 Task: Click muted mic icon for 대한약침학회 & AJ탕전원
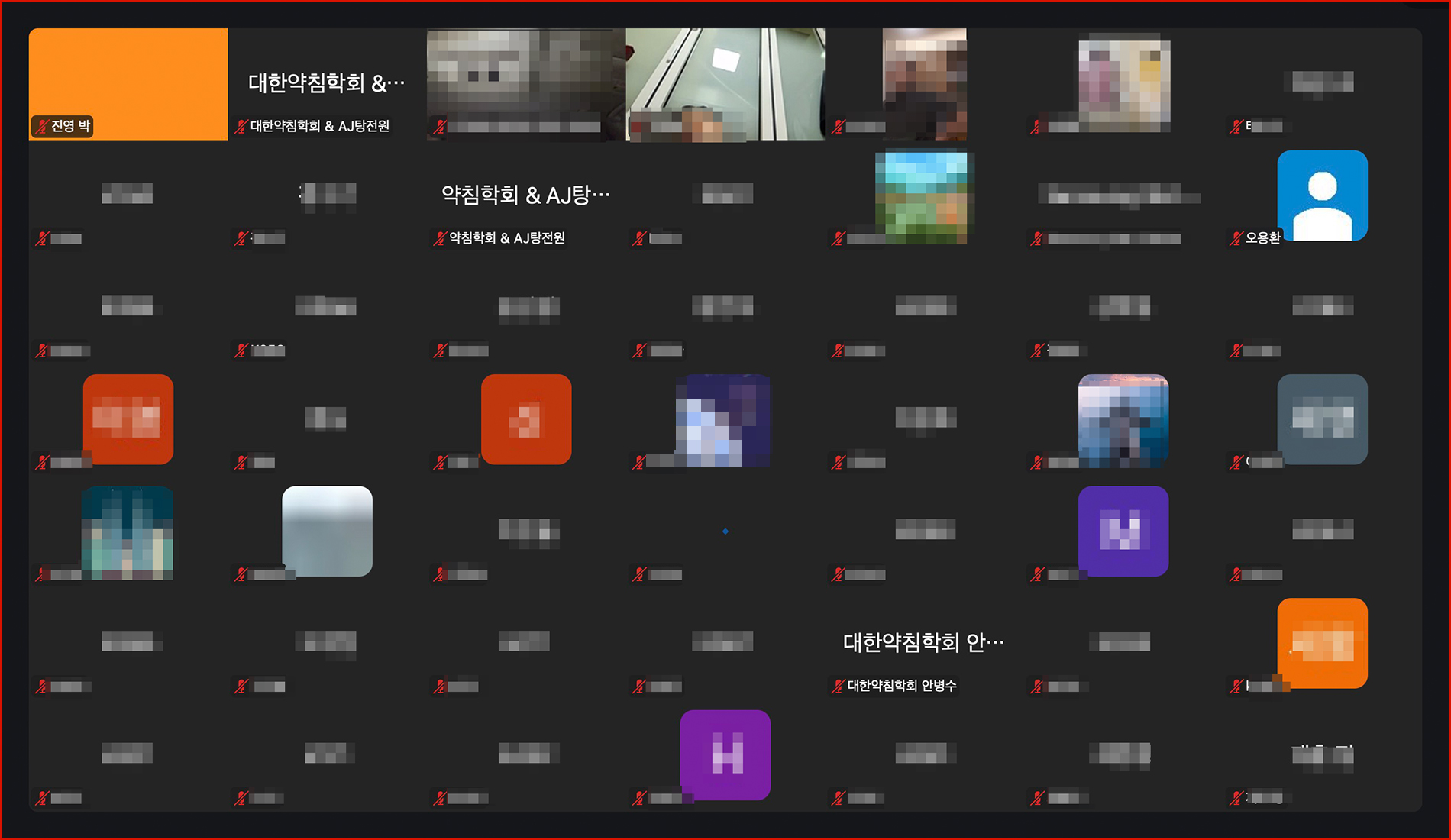click(241, 127)
